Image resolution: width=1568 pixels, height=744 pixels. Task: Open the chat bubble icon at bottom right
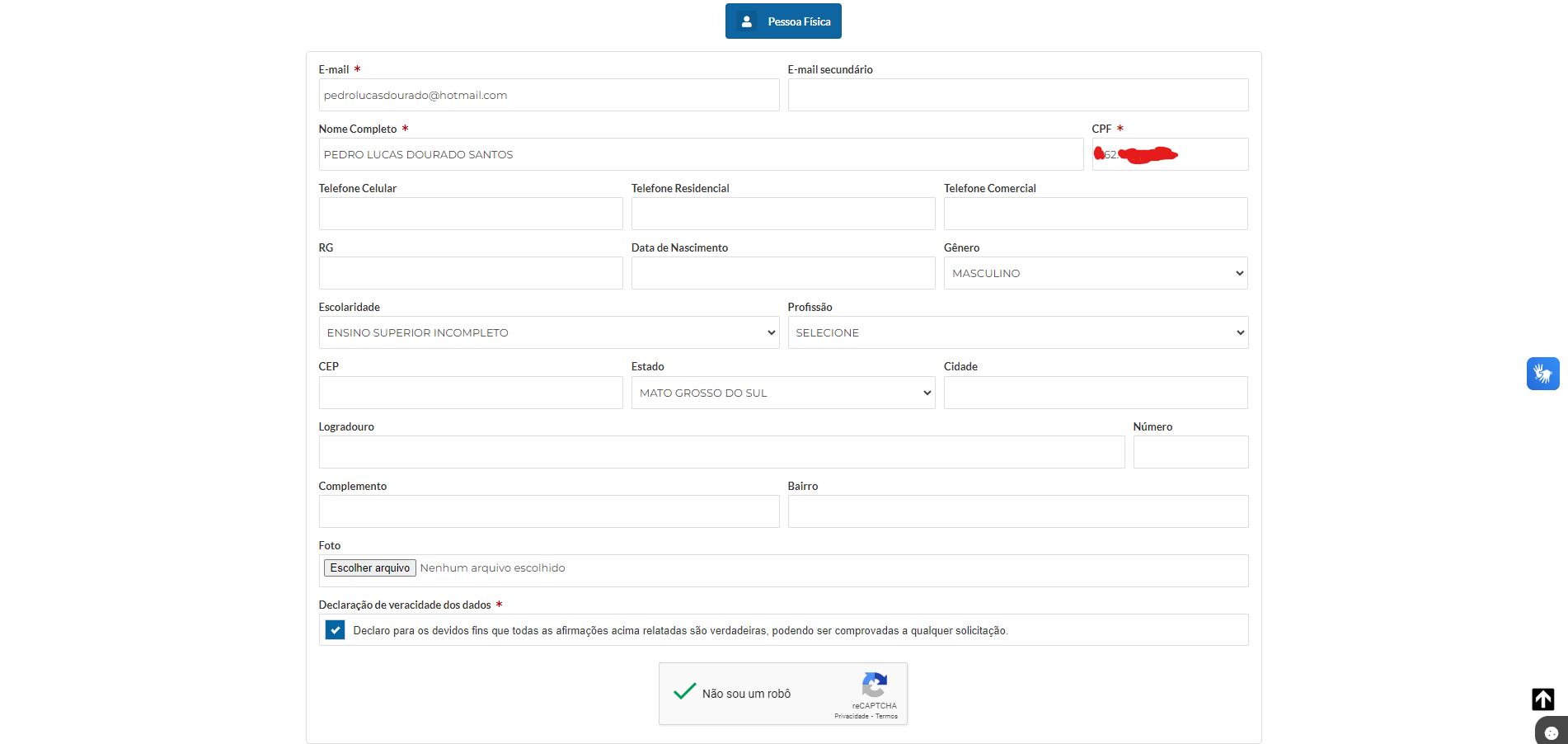pos(1552,732)
